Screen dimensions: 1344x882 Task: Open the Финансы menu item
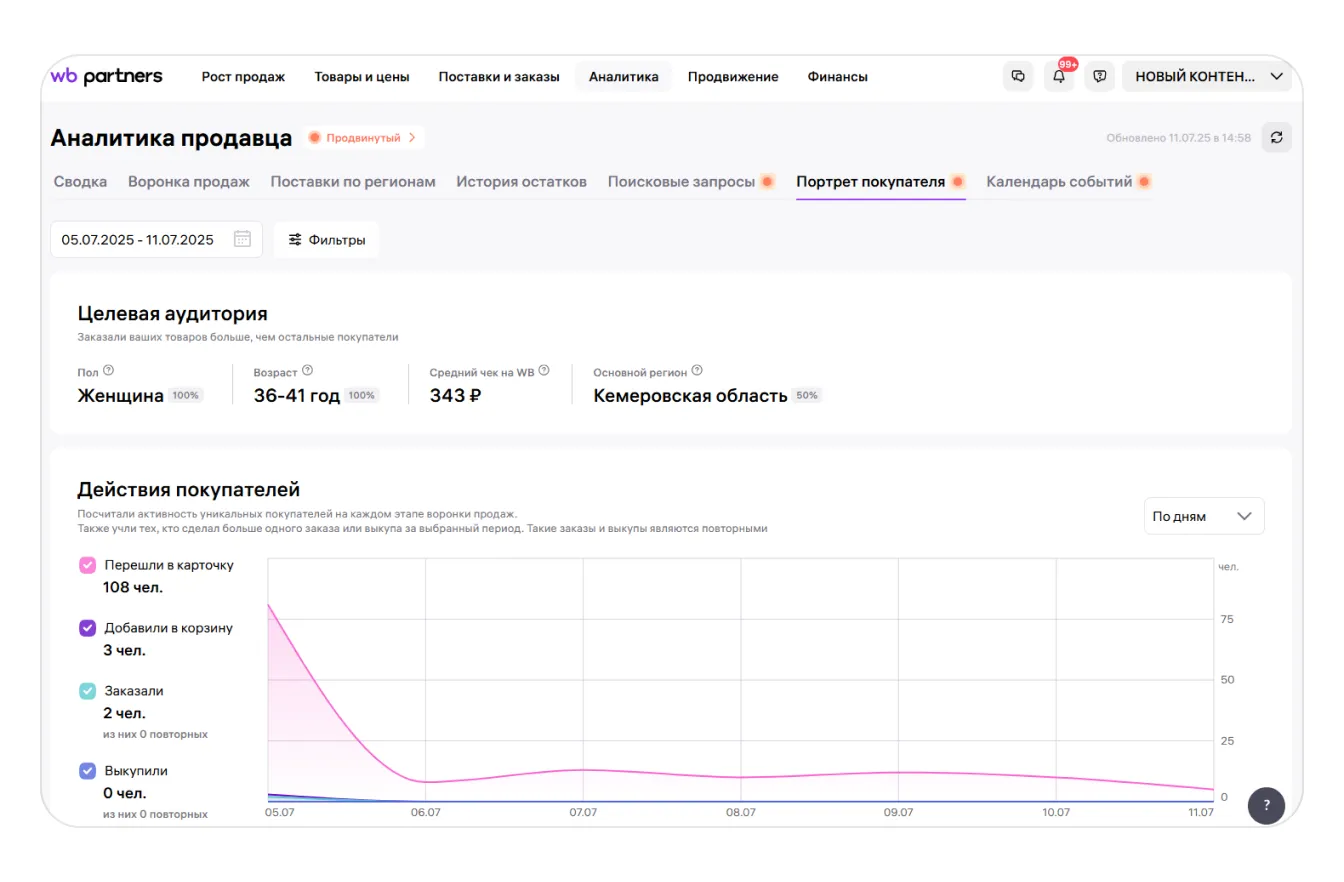click(837, 77)
